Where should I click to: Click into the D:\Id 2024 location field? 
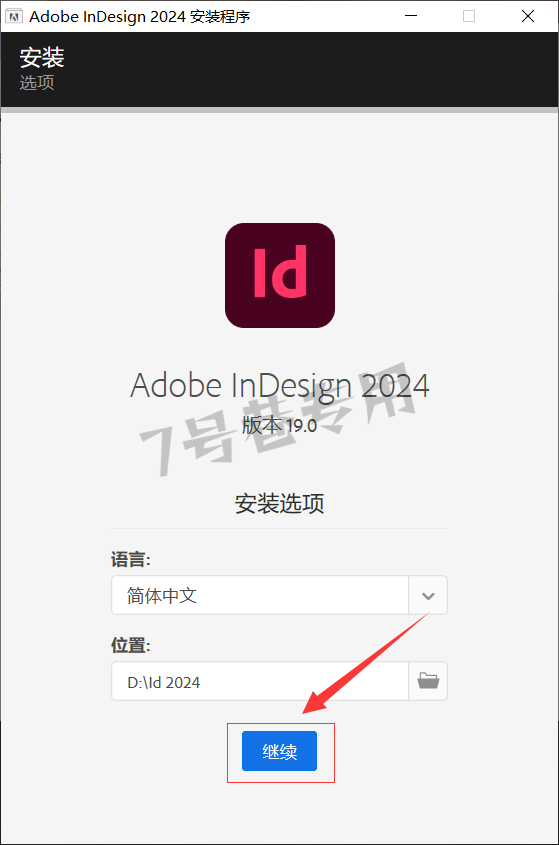point(260,681)
